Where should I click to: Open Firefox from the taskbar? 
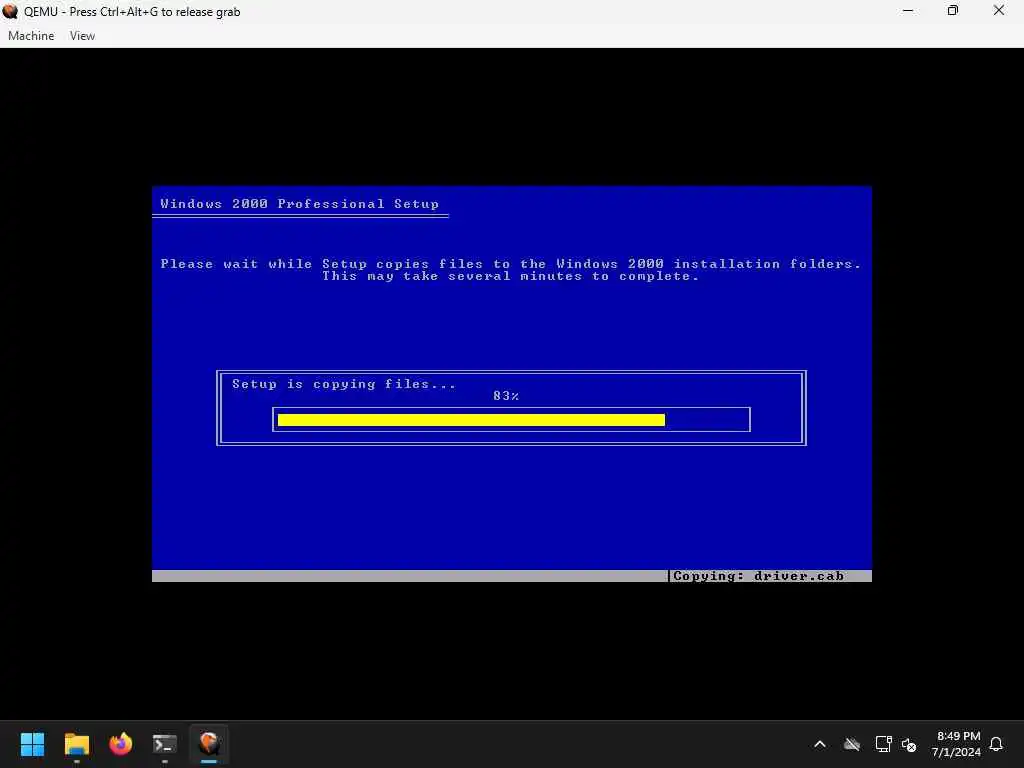121,744
